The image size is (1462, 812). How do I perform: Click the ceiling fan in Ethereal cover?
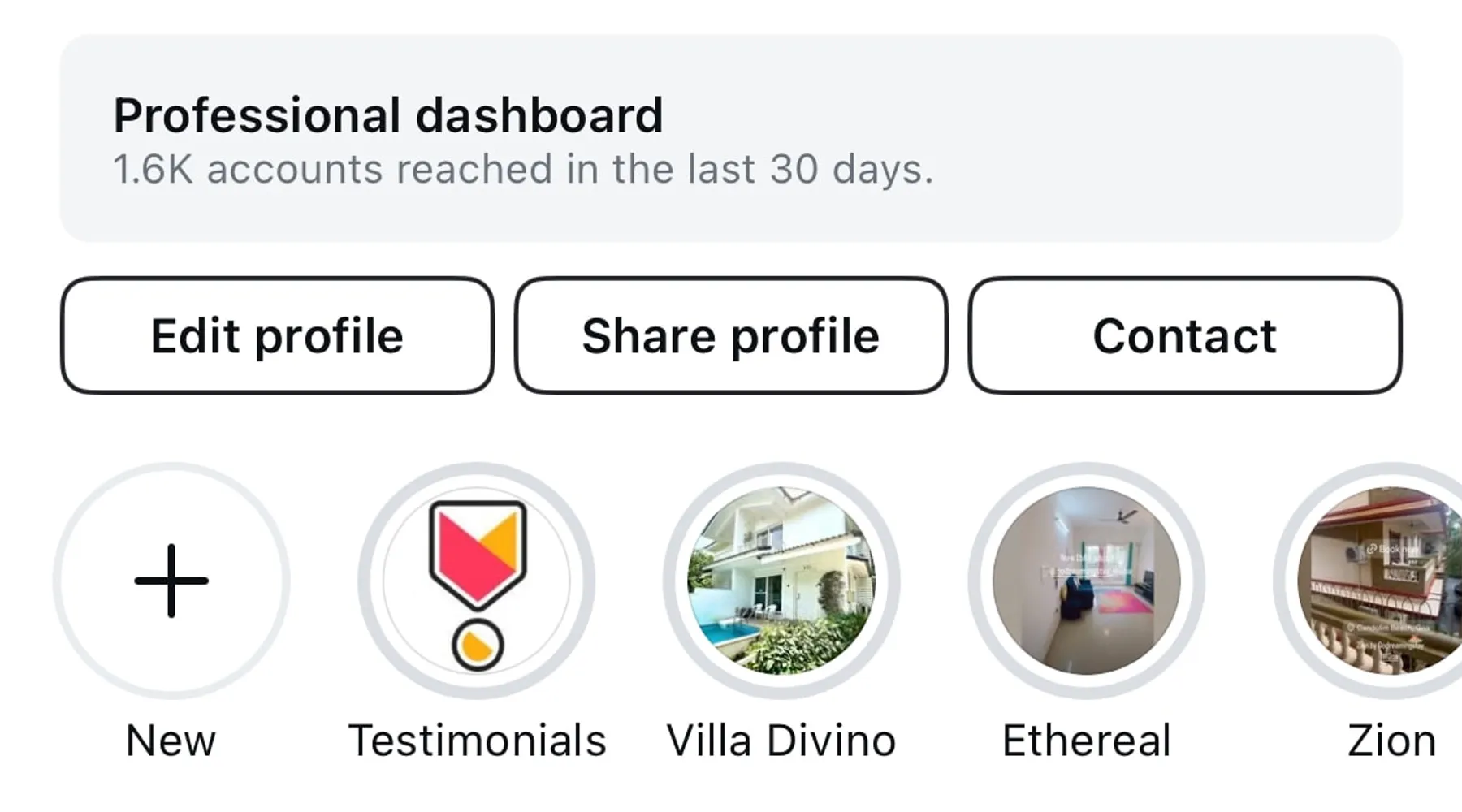(x=1124, y=516)
